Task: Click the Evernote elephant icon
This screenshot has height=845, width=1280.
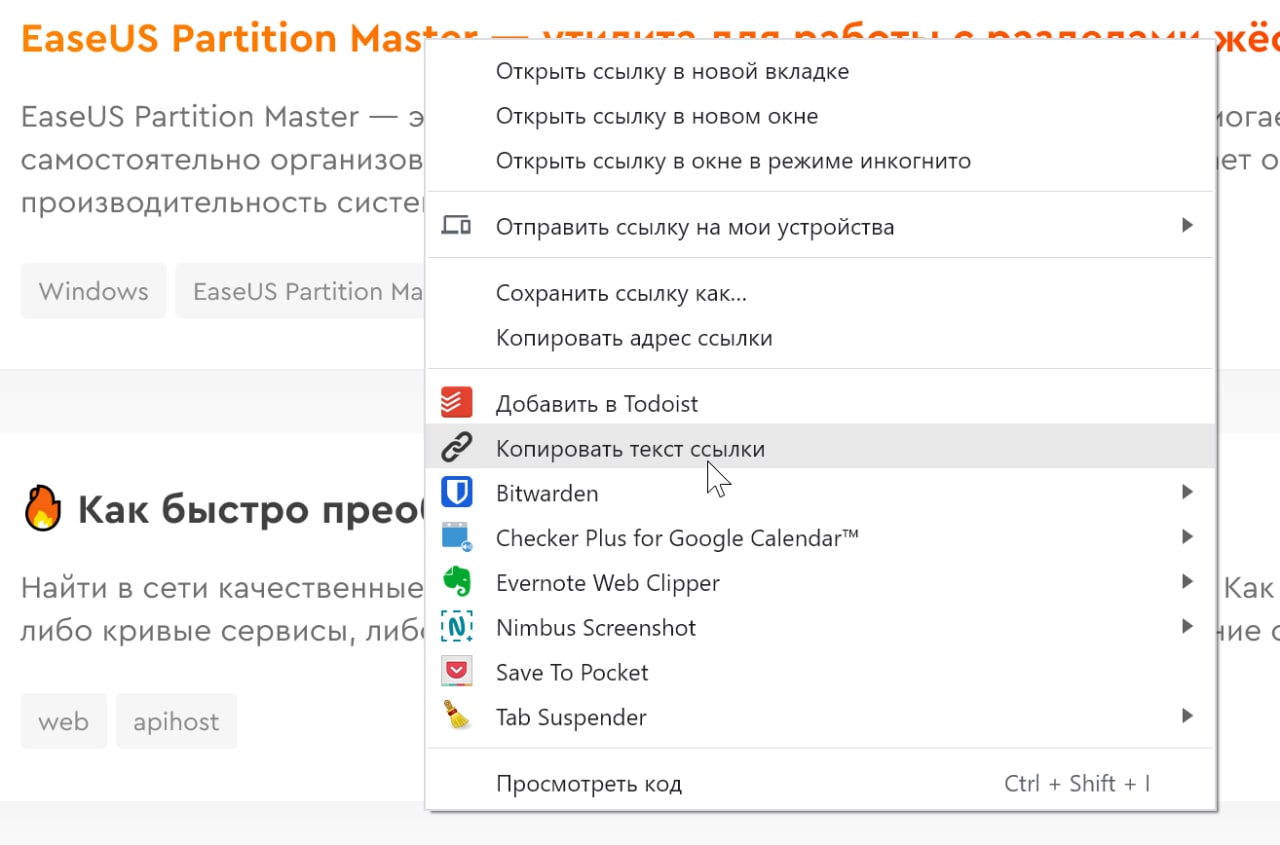Action: (456, 582)
